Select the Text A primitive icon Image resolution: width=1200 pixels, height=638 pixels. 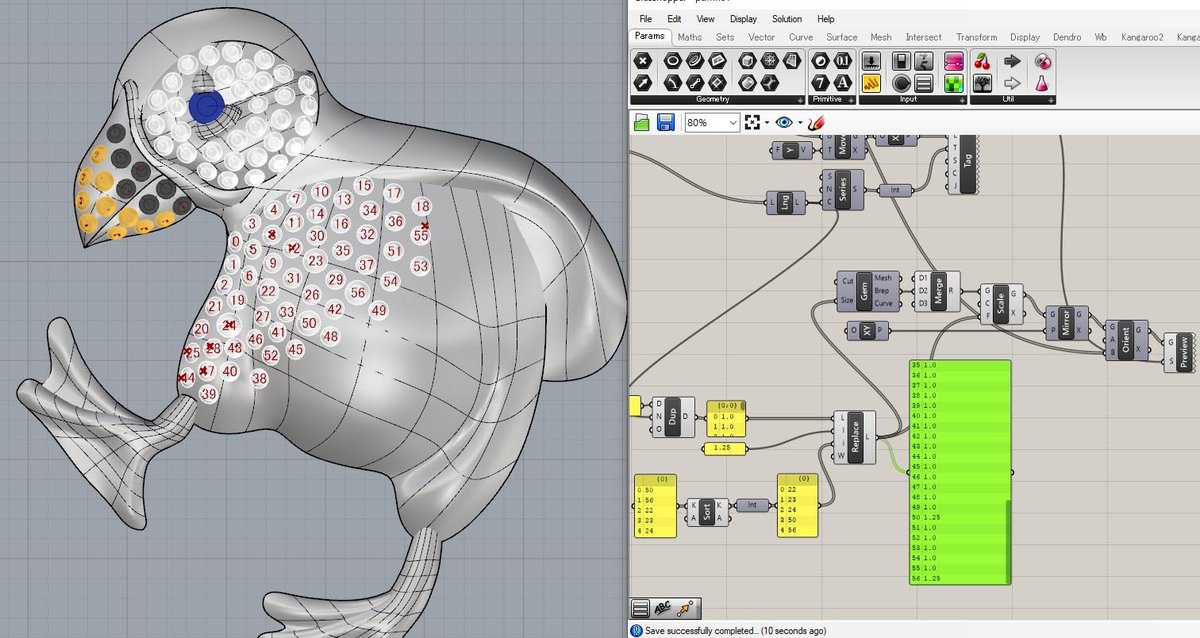[842, 83]
